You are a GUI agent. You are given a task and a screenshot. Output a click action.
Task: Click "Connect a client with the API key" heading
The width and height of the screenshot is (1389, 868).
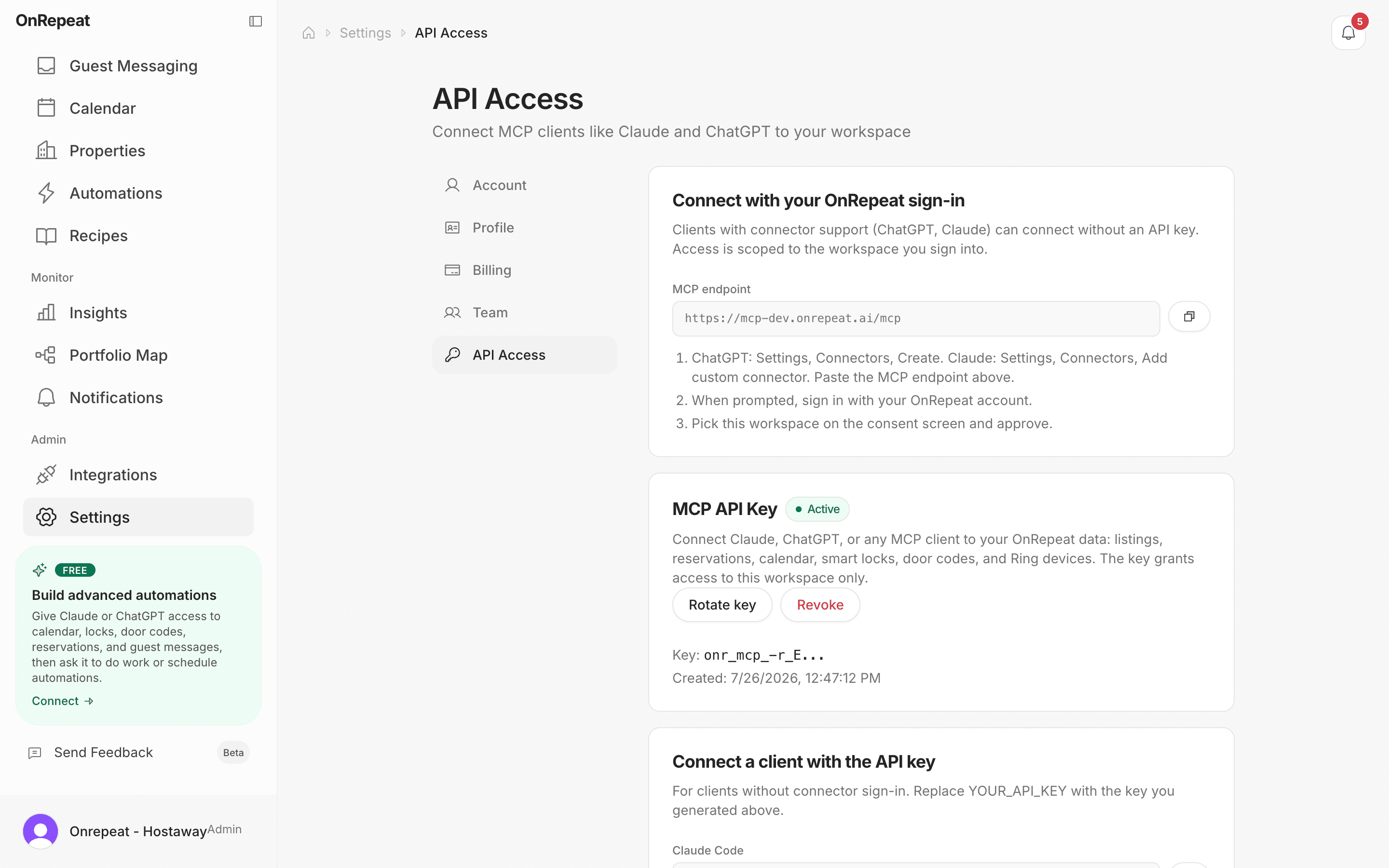point(803,761)
